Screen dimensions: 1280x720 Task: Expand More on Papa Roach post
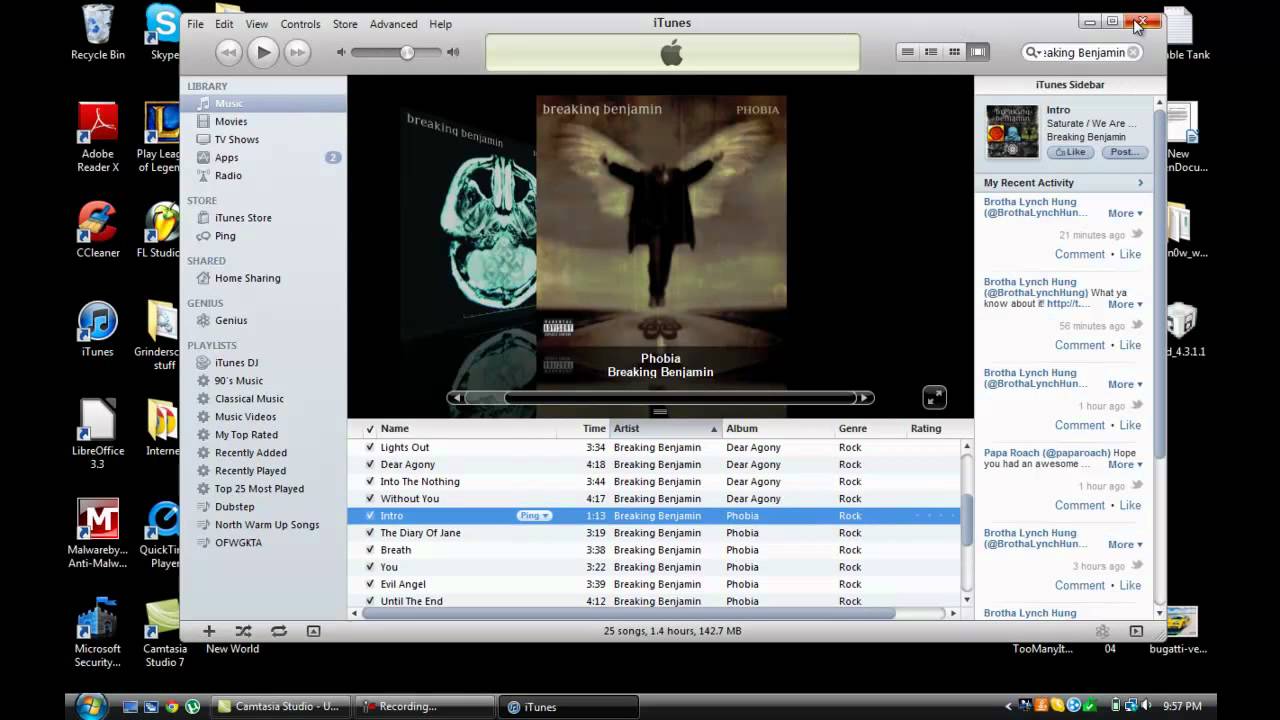(1125, 464)
